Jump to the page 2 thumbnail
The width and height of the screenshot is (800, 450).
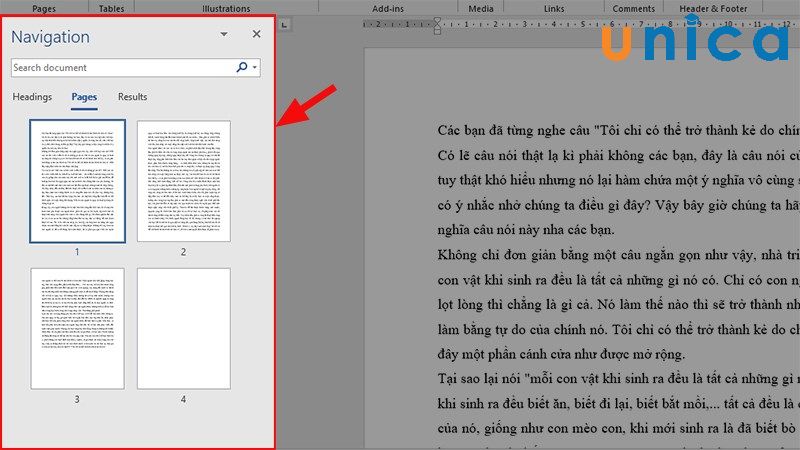[x=183, y=181]
